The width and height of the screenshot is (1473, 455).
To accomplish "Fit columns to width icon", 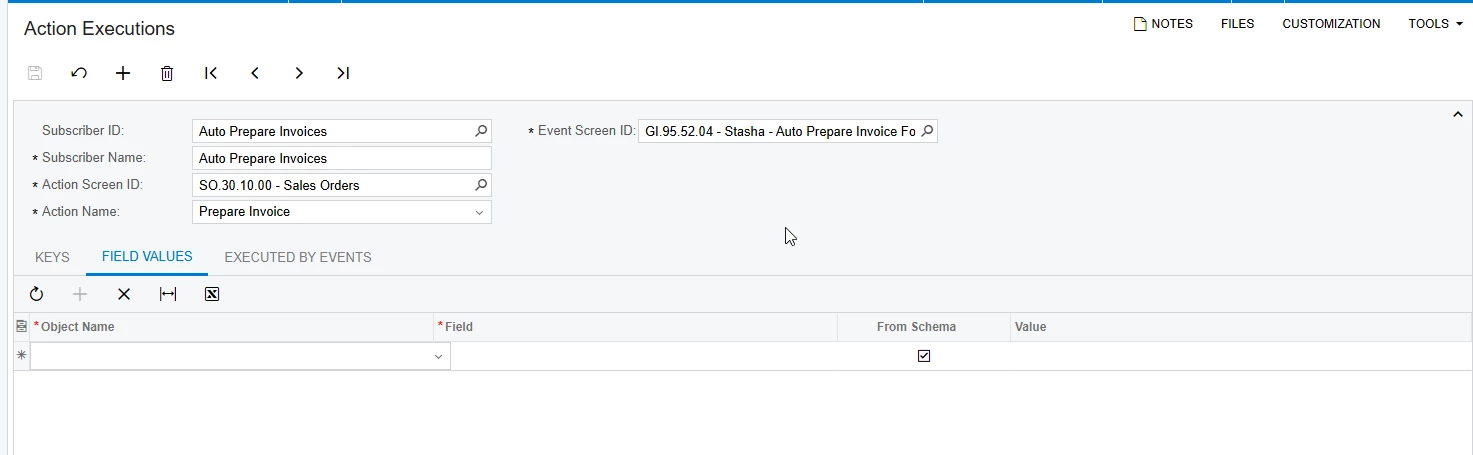I will click(168, 294).
